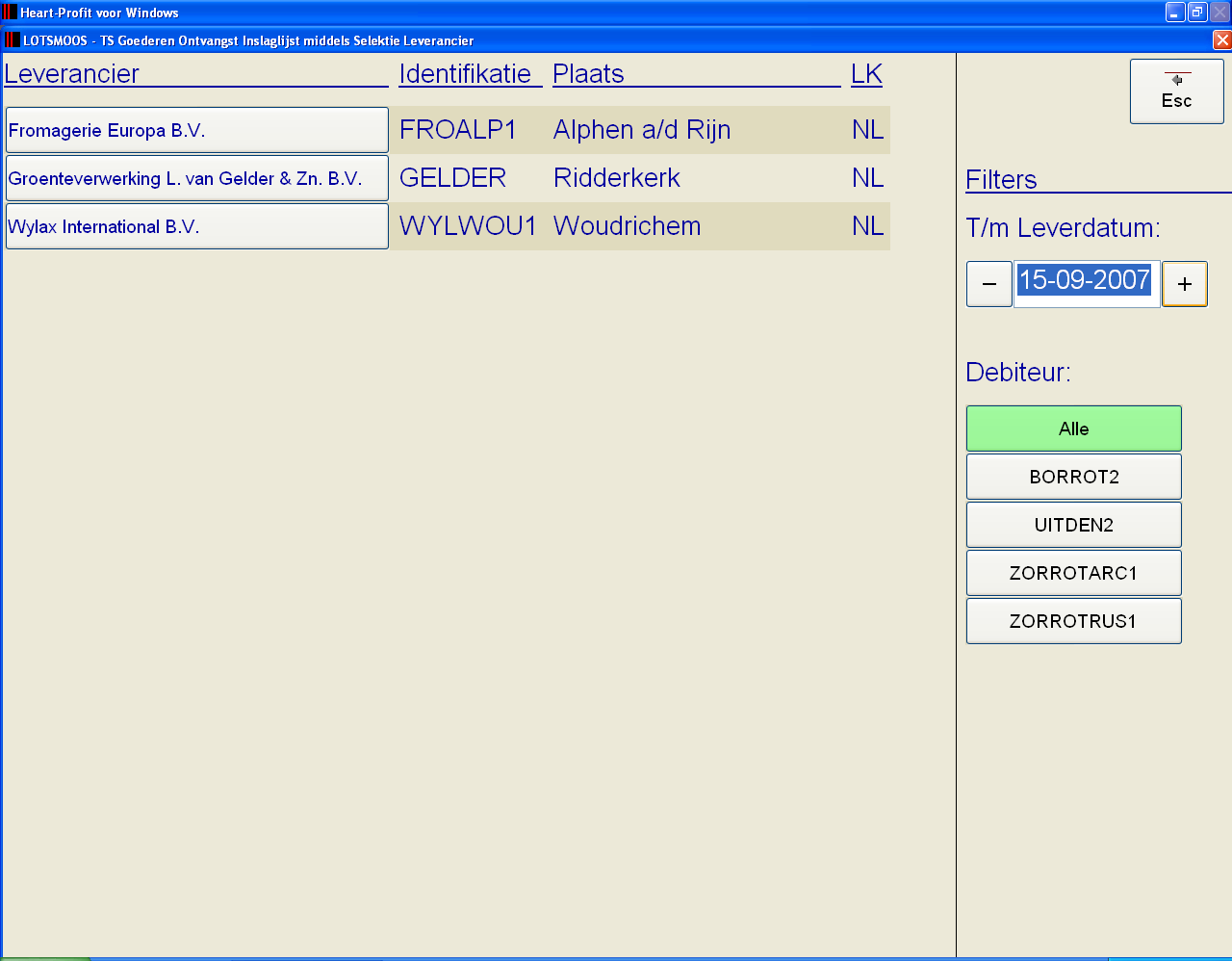This screenshot has height=961, width=1232.
Task: Click the LOTSMOOS inner window icon
Action: 13,40
